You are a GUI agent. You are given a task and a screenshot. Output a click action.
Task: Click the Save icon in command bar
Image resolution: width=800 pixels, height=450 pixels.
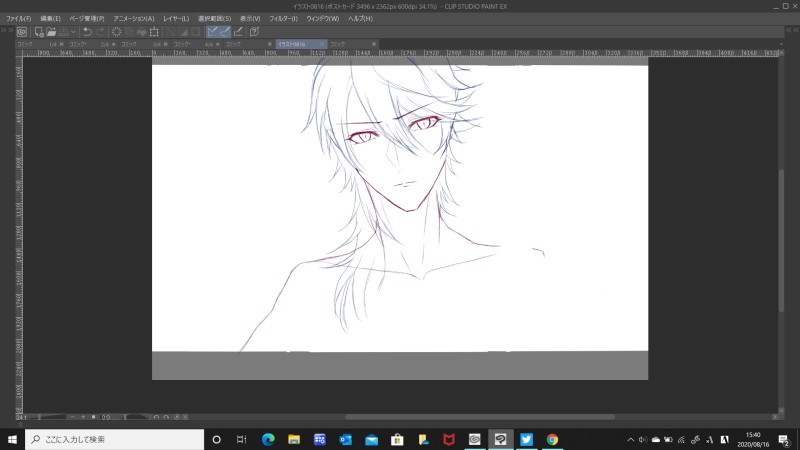(x=64, y=32)
